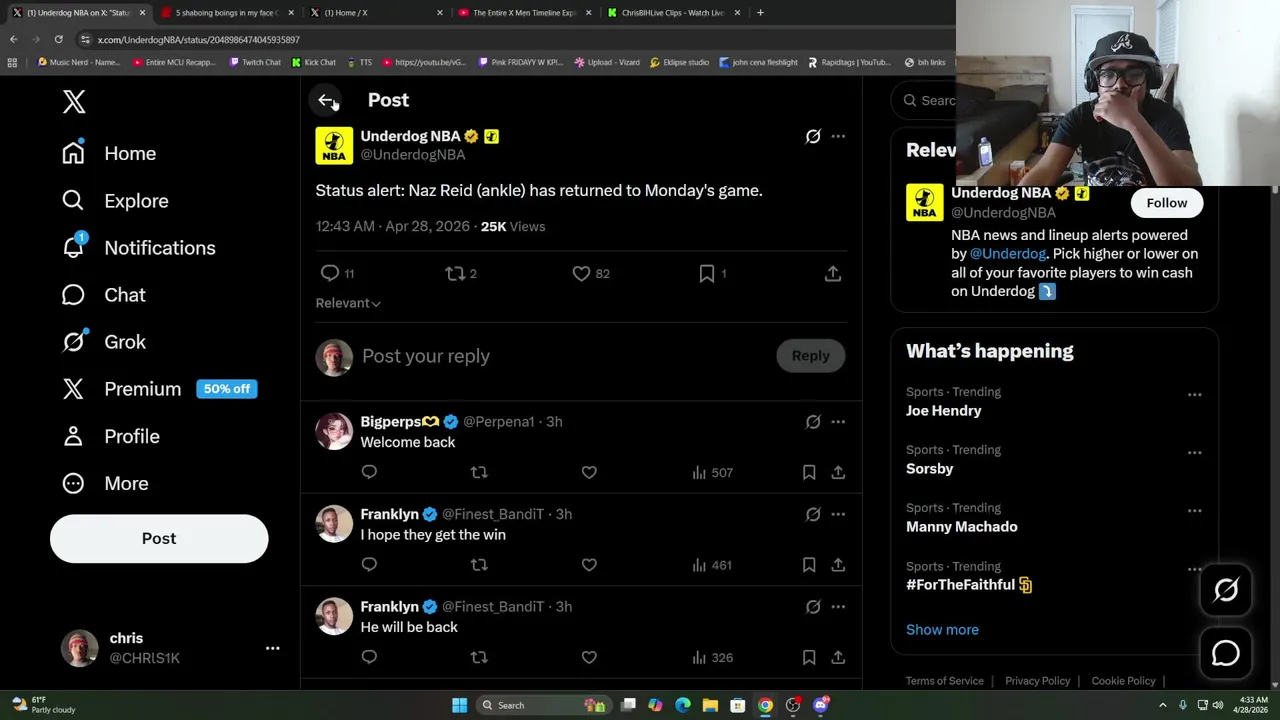This screenshot has height=720, width=1280.
Task: Like the 'Welcome back' comment
Action: click(589, 472)
